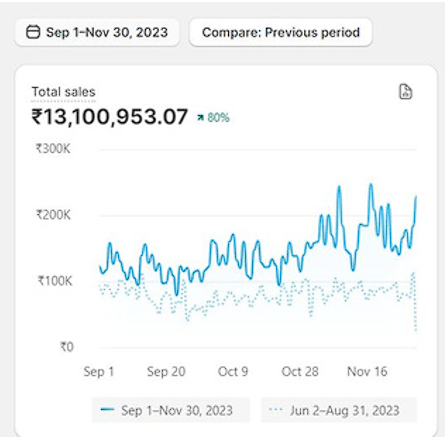Click the green upward trend arrow icon
The image size is (445, 439).
pyautogui.click(x=200, y=117)
